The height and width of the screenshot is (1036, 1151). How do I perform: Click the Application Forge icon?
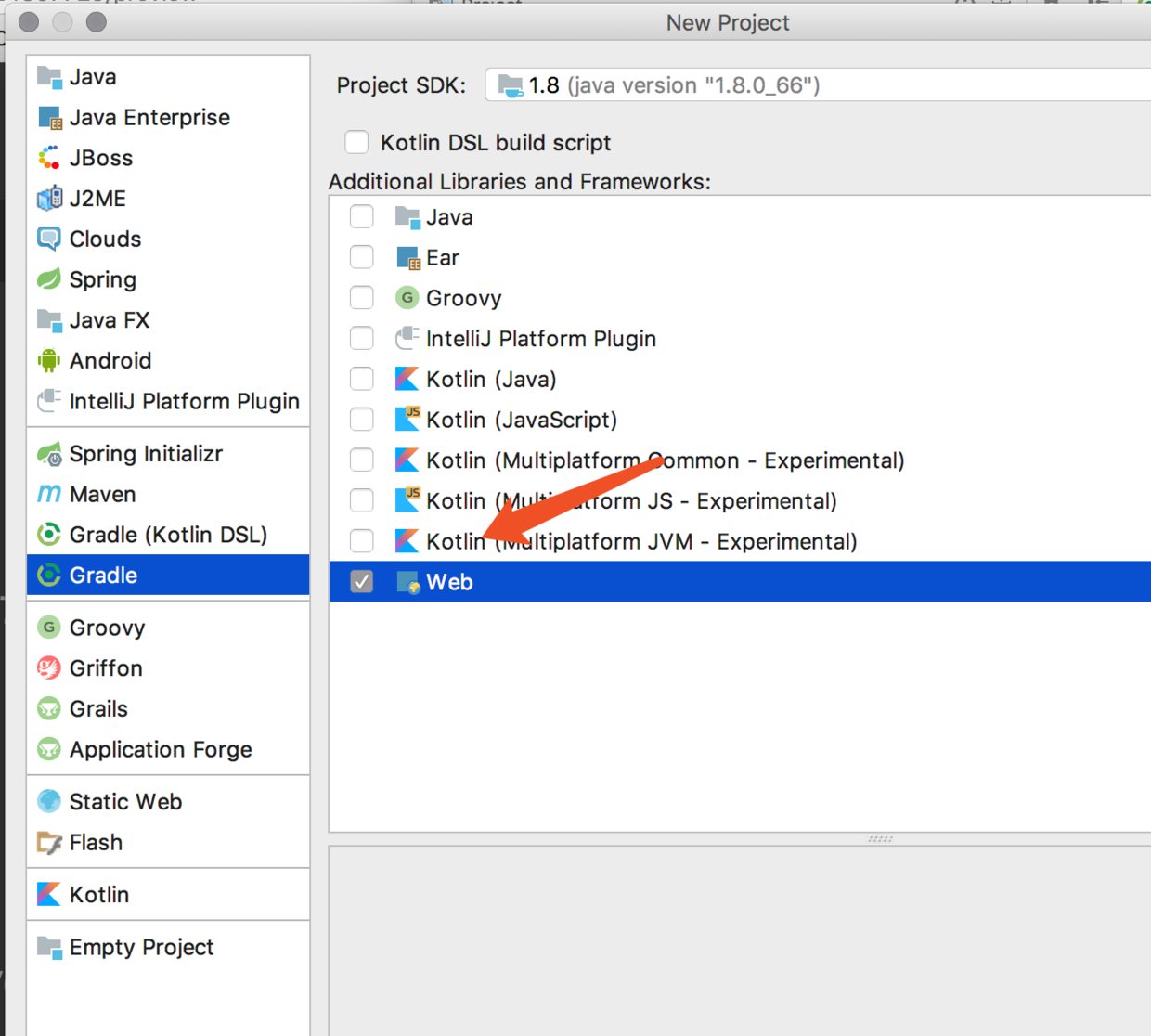(49, 749)
